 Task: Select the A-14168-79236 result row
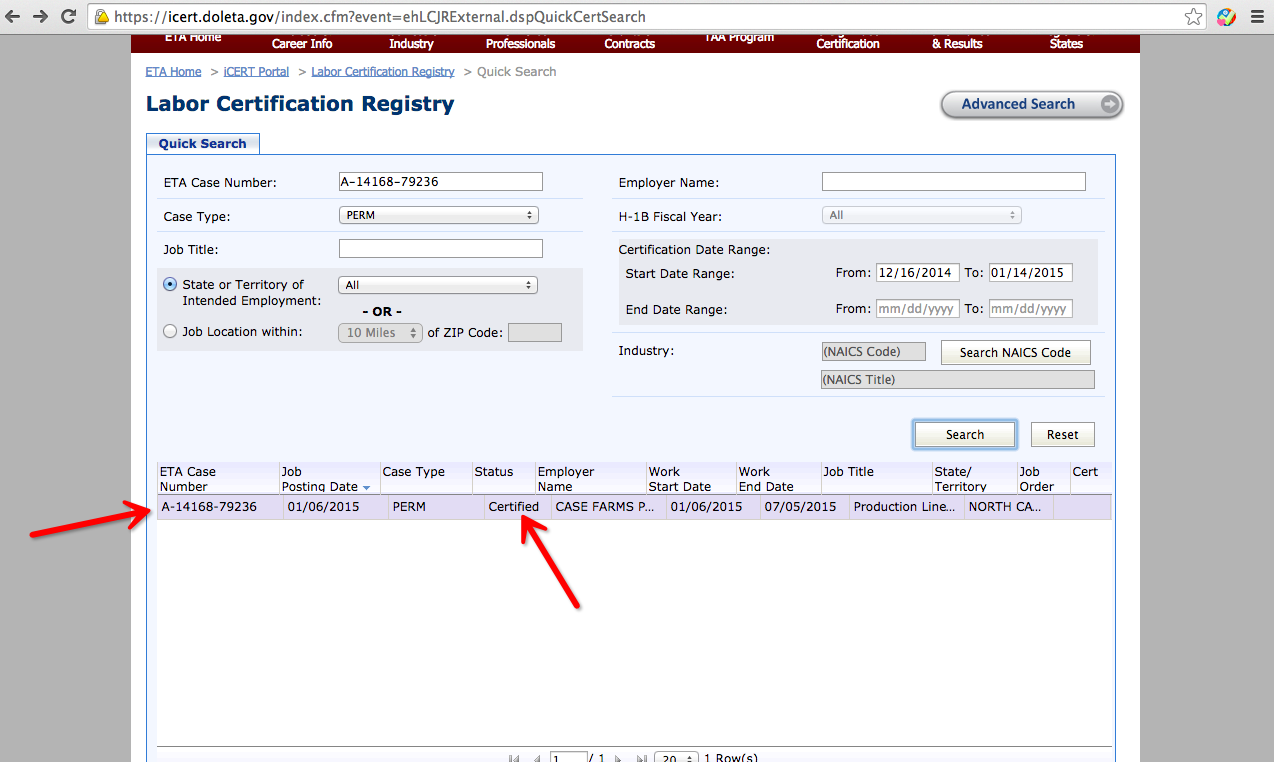[634, 507]
